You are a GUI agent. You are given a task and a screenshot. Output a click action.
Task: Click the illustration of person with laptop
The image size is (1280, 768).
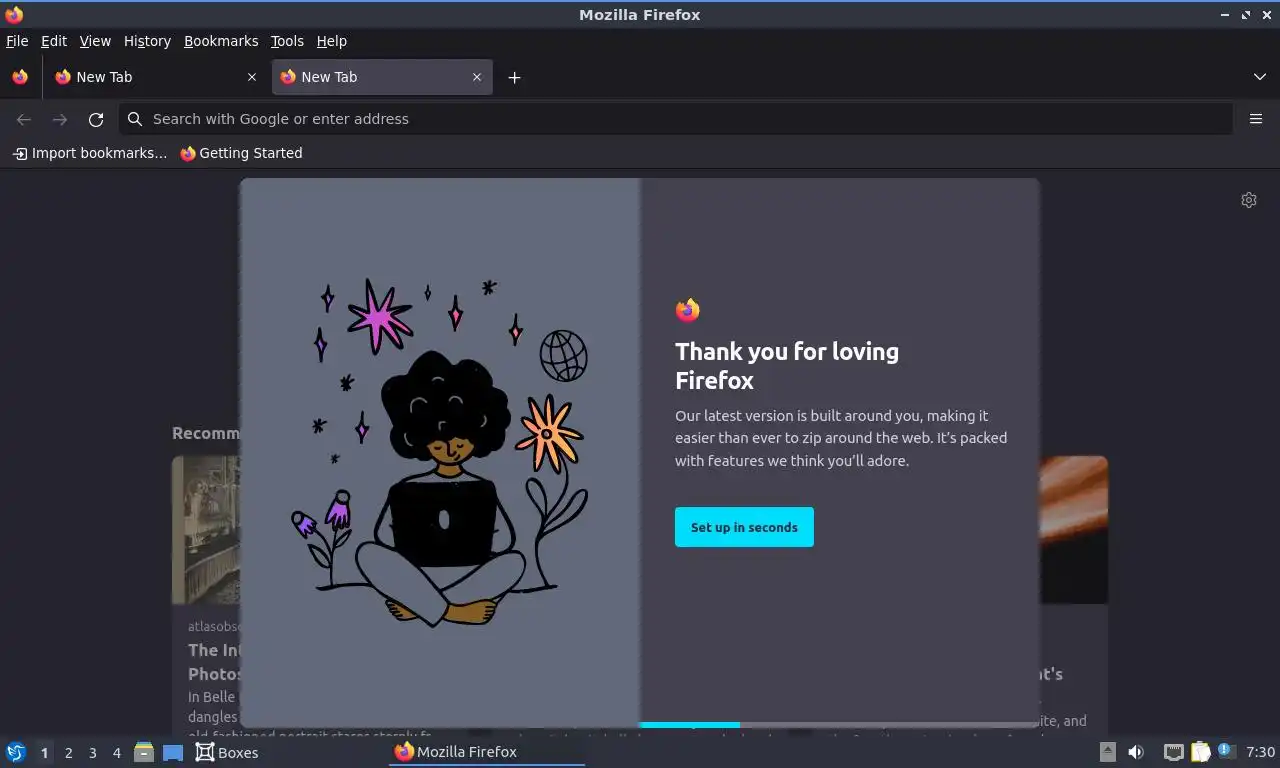(440, 453)
